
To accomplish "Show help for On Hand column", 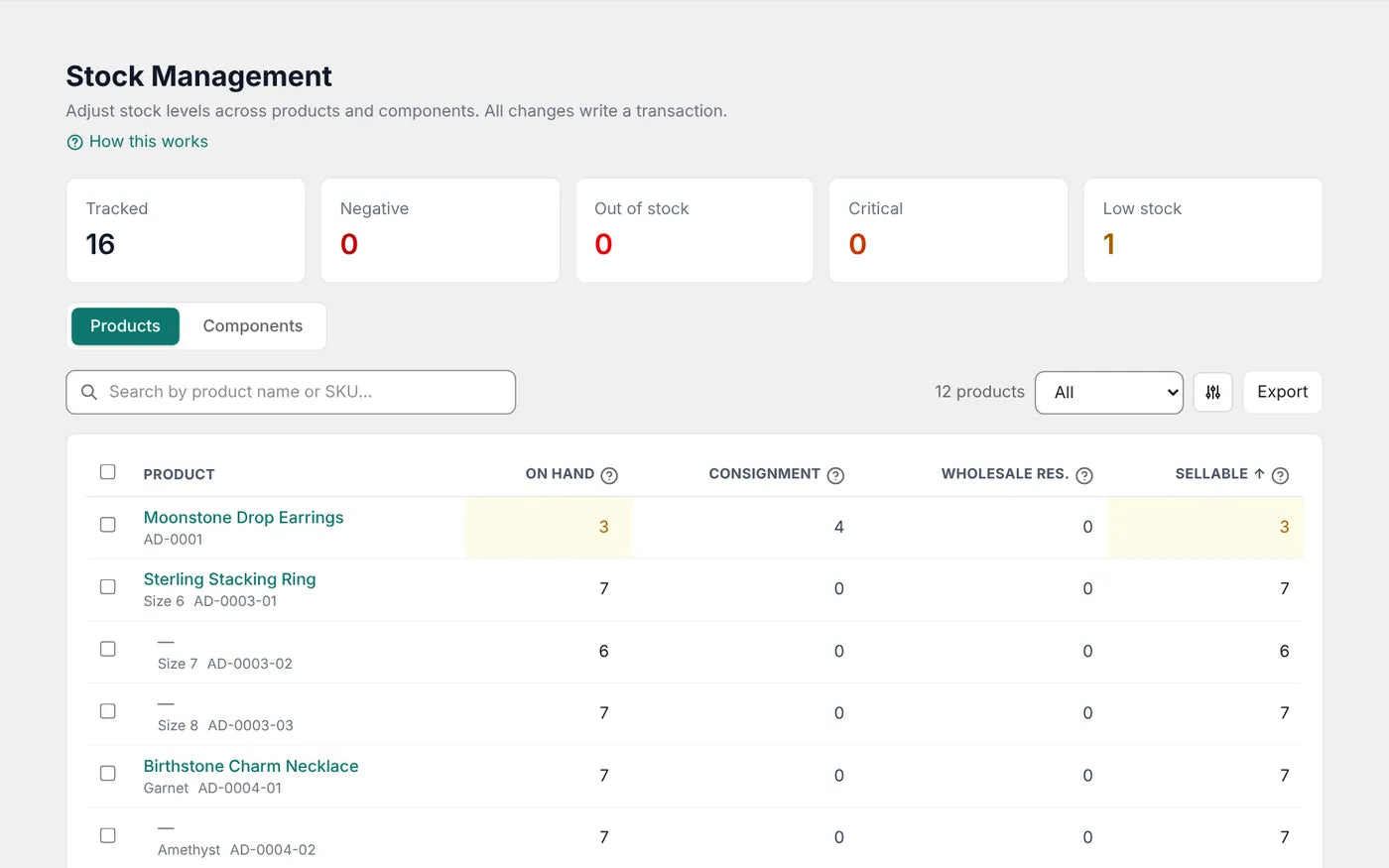I will [x=609, y=475].
